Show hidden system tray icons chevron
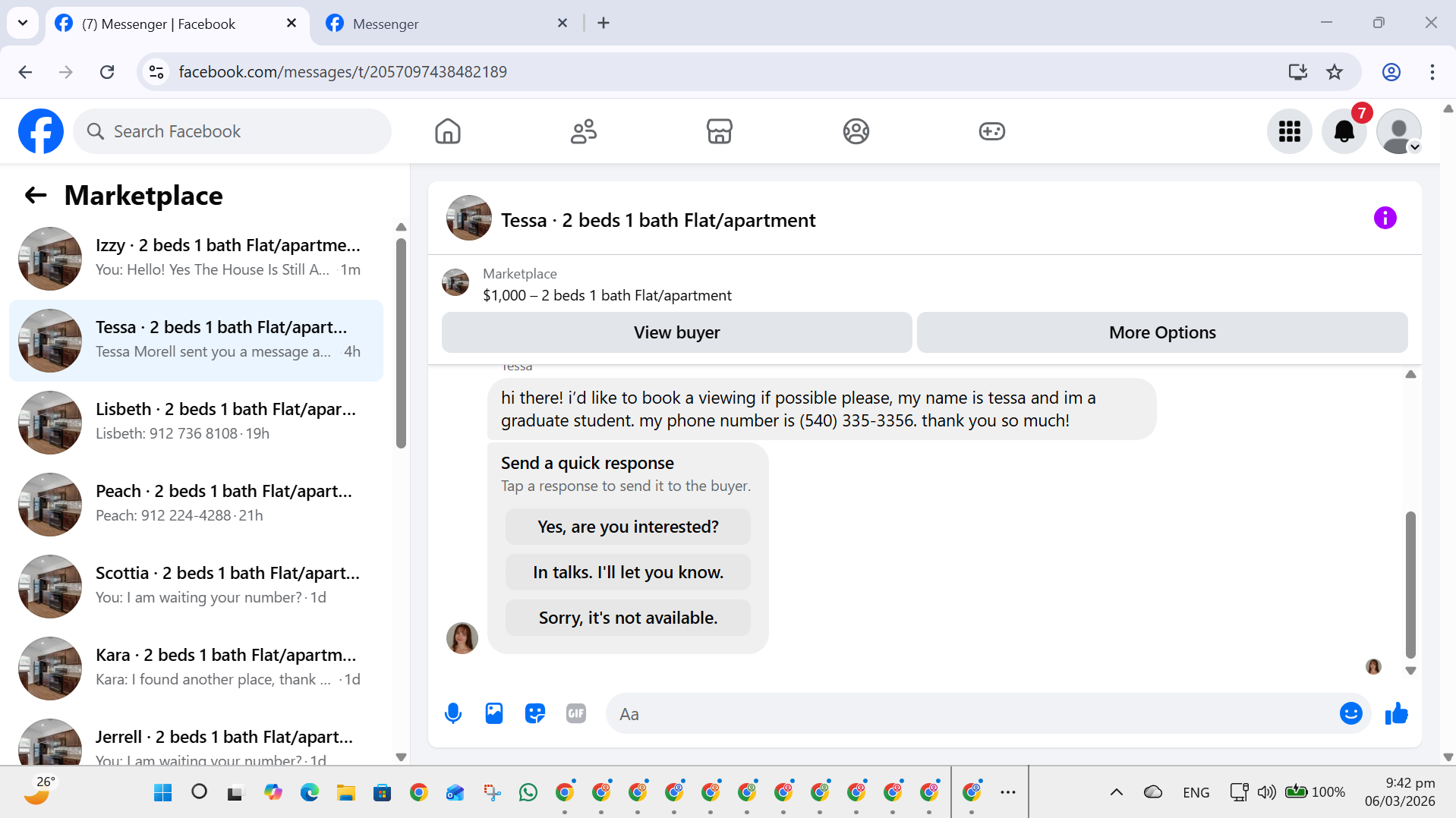 pos(1116,792)
